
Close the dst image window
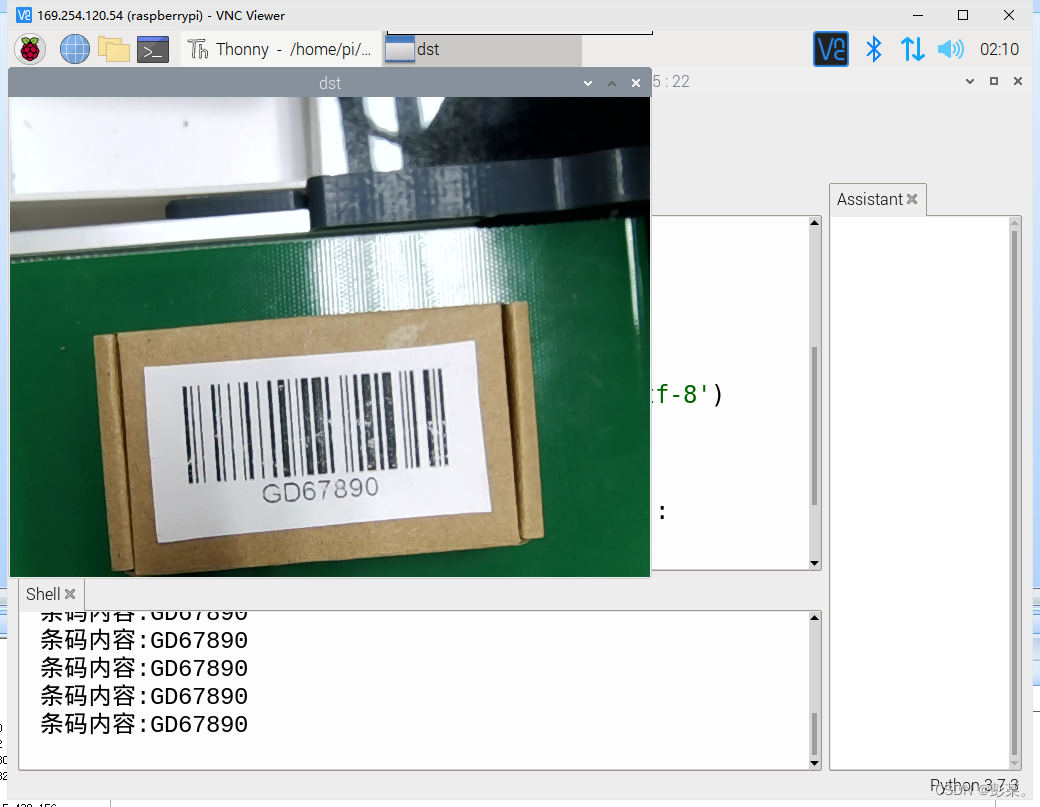[x=636, y=83]
